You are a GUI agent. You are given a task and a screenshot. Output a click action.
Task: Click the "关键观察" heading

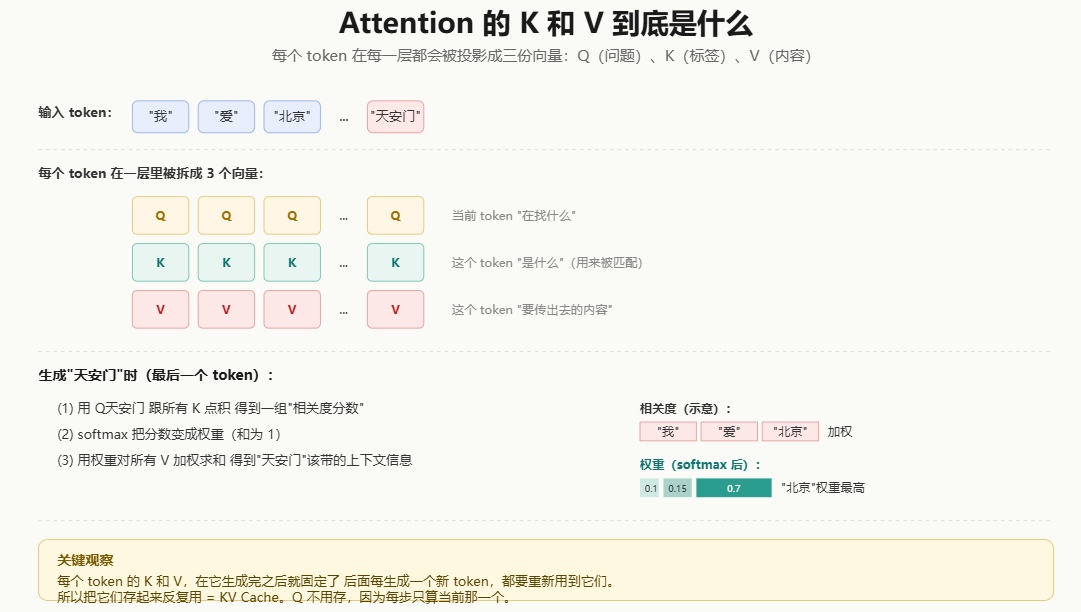(x=85, y=560)
